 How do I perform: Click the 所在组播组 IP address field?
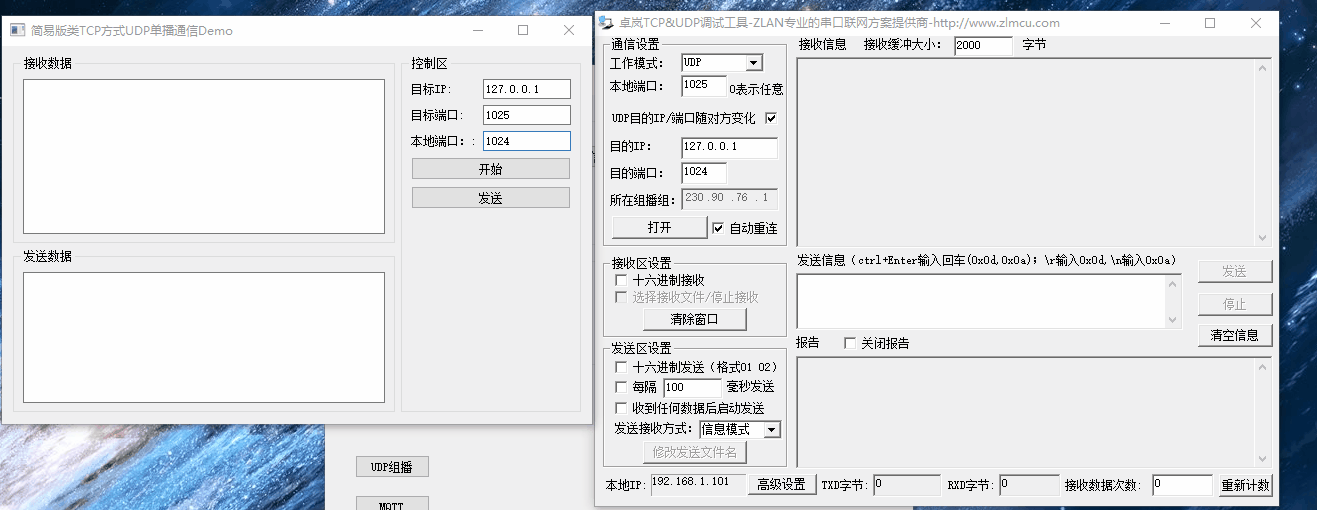pyautogui.click(x=729, y=199)
